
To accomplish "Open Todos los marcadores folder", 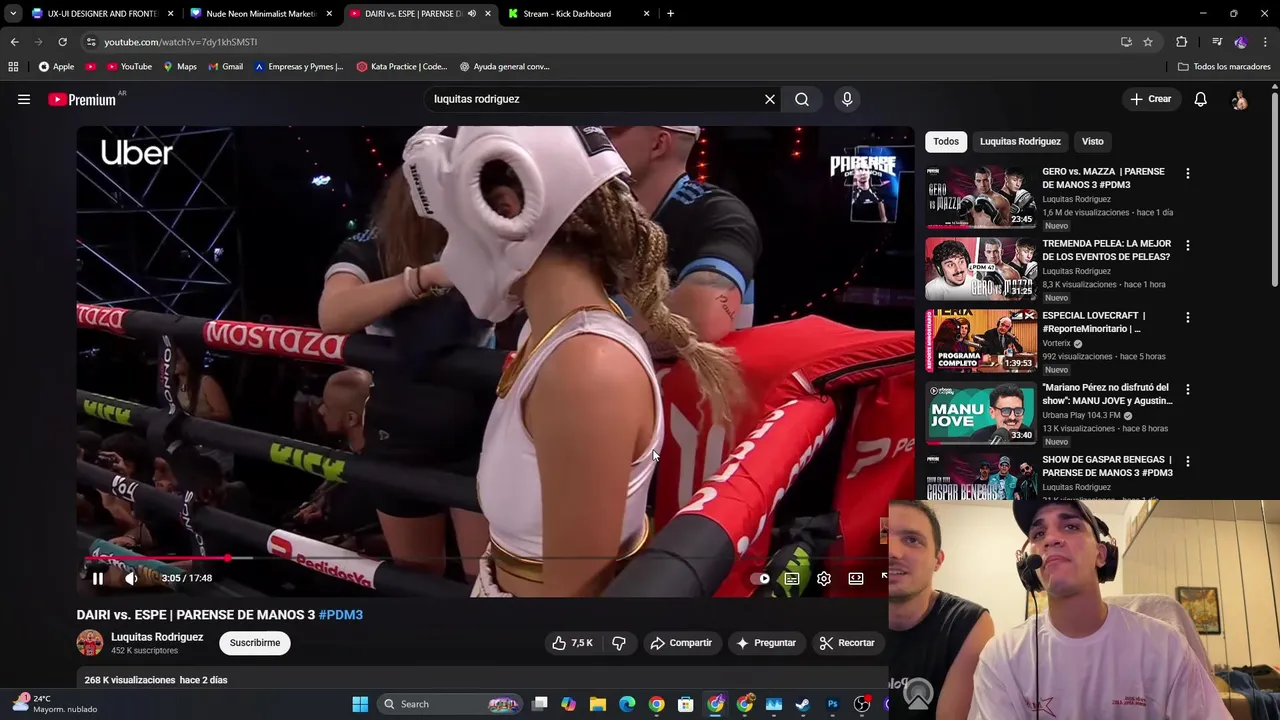I will [1224, 66].
